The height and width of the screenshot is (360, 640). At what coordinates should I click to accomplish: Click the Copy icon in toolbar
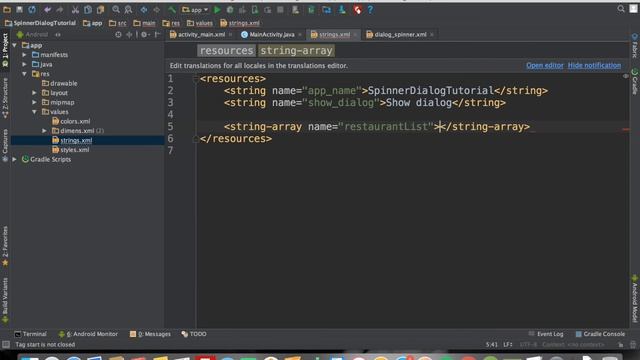[x=88, y=9]
